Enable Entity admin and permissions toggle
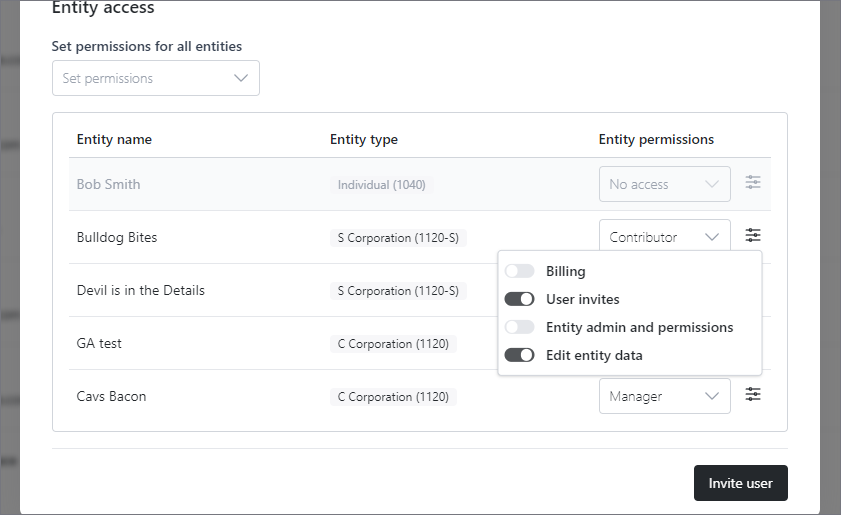841x515 pixels. pyautogui.click(x=519, y=327)
